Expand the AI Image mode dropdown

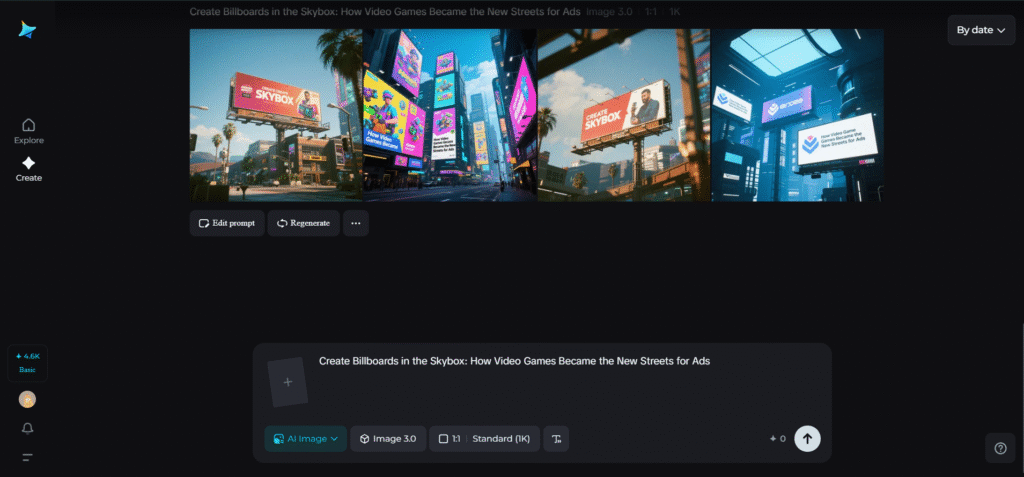(x=305, y=438)
